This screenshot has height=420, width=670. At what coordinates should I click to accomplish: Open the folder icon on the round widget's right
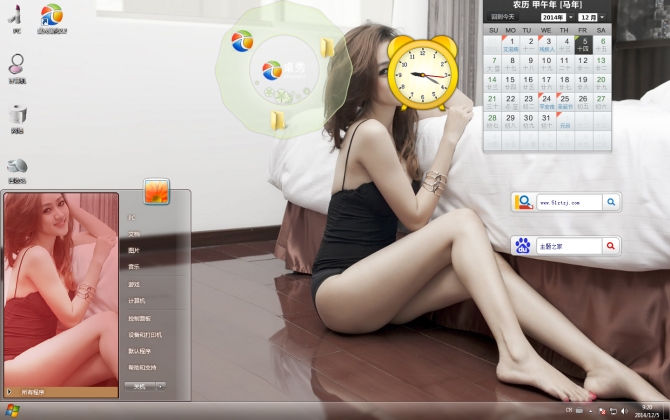pyautogui.click(x=327, y=47)
